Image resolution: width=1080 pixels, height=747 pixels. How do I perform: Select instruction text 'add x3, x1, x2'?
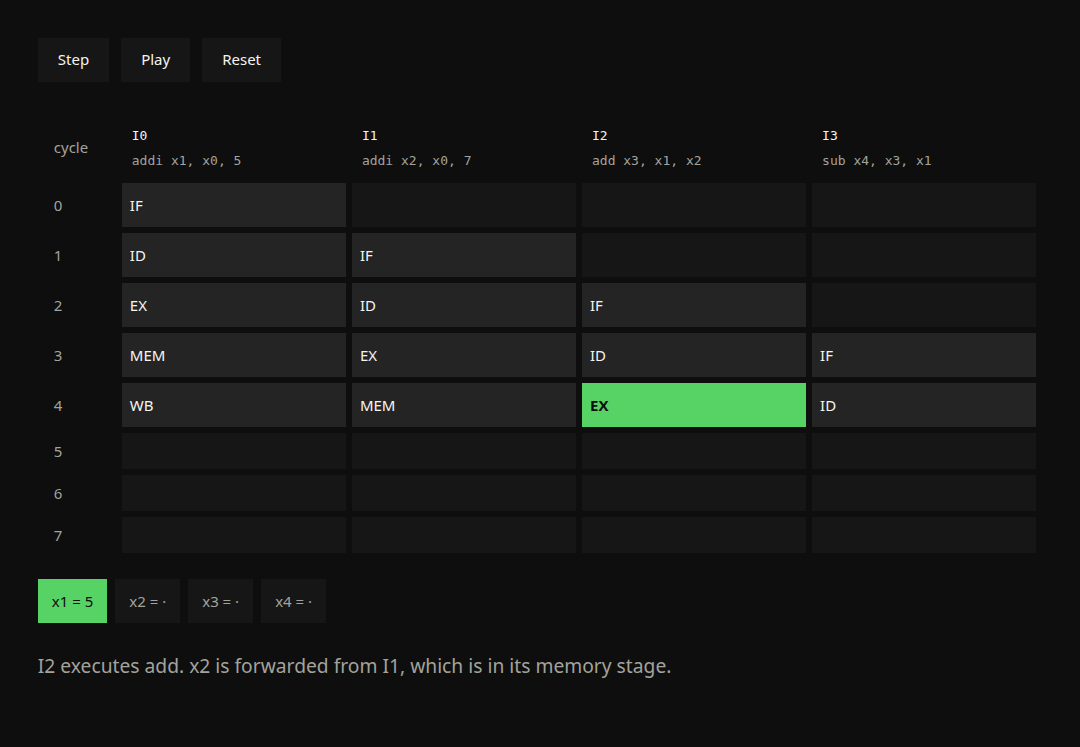(x=647, y=160)
